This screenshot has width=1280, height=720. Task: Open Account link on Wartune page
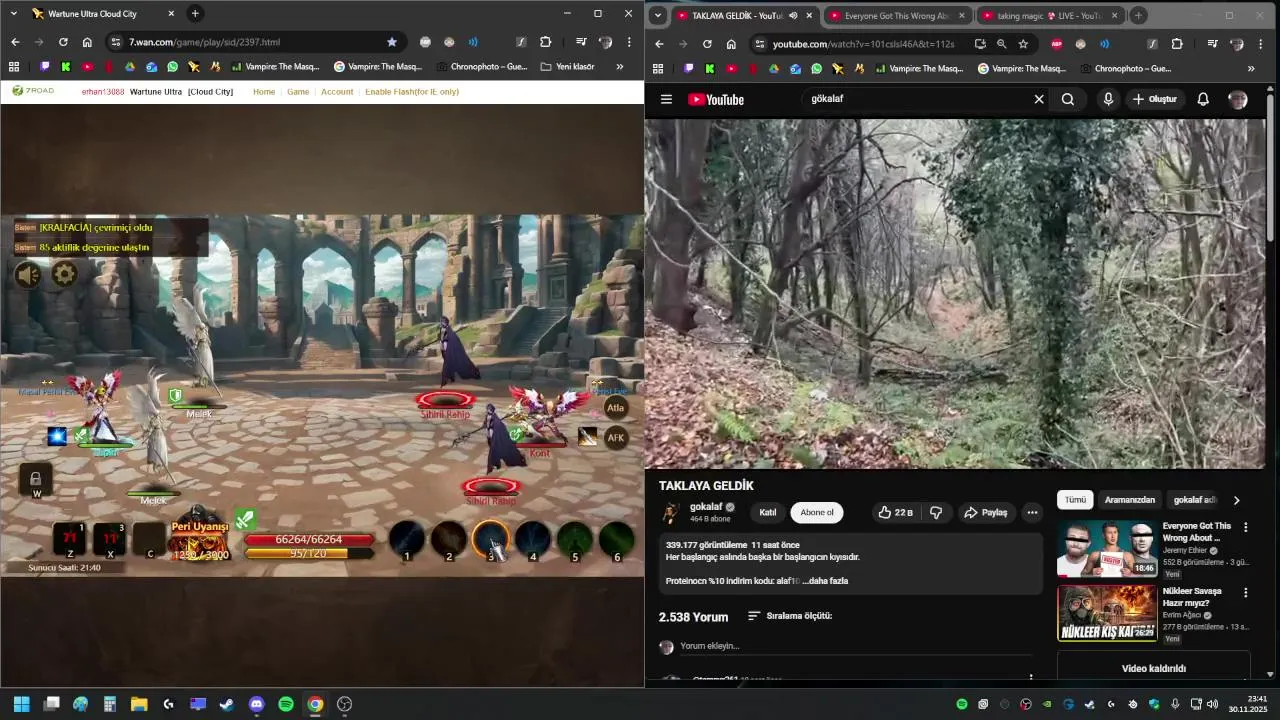tap(337, 91)
